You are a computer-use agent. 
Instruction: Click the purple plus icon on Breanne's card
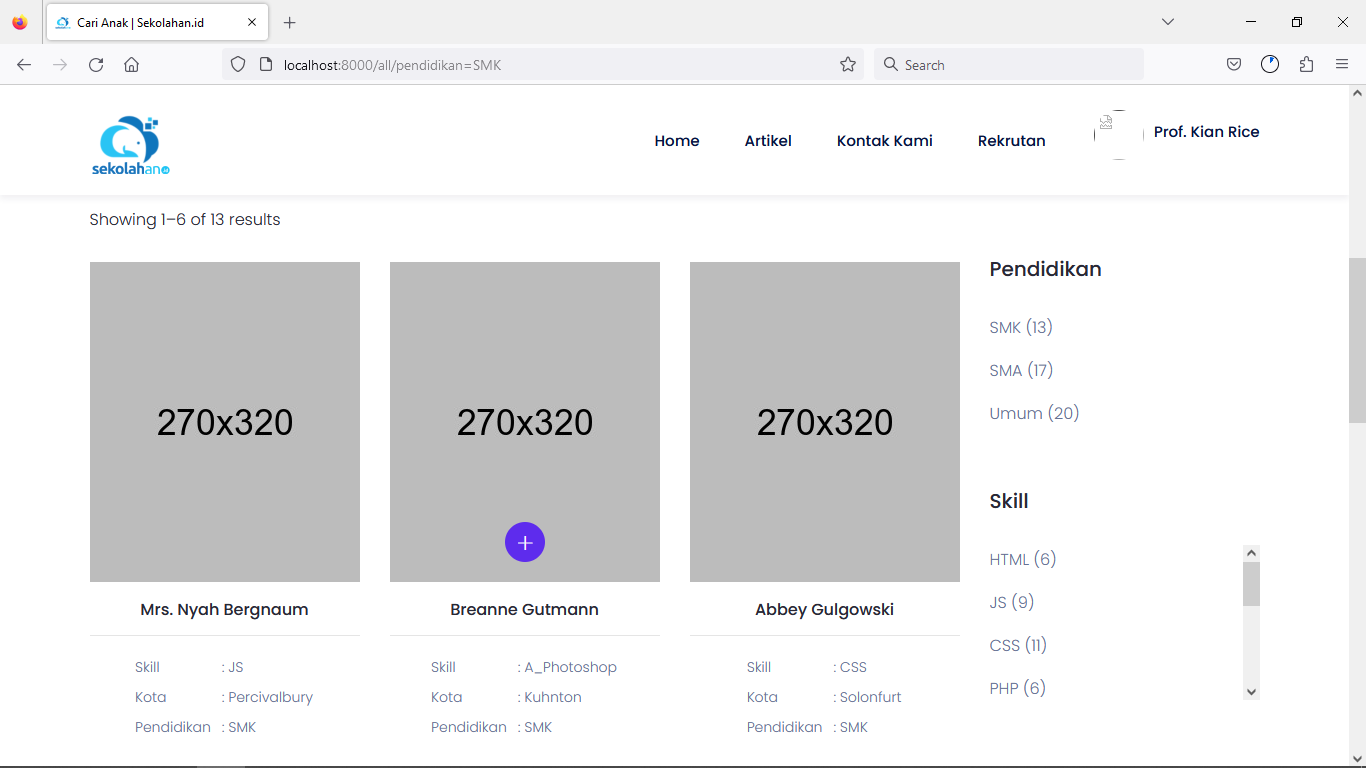pos(525,542)
